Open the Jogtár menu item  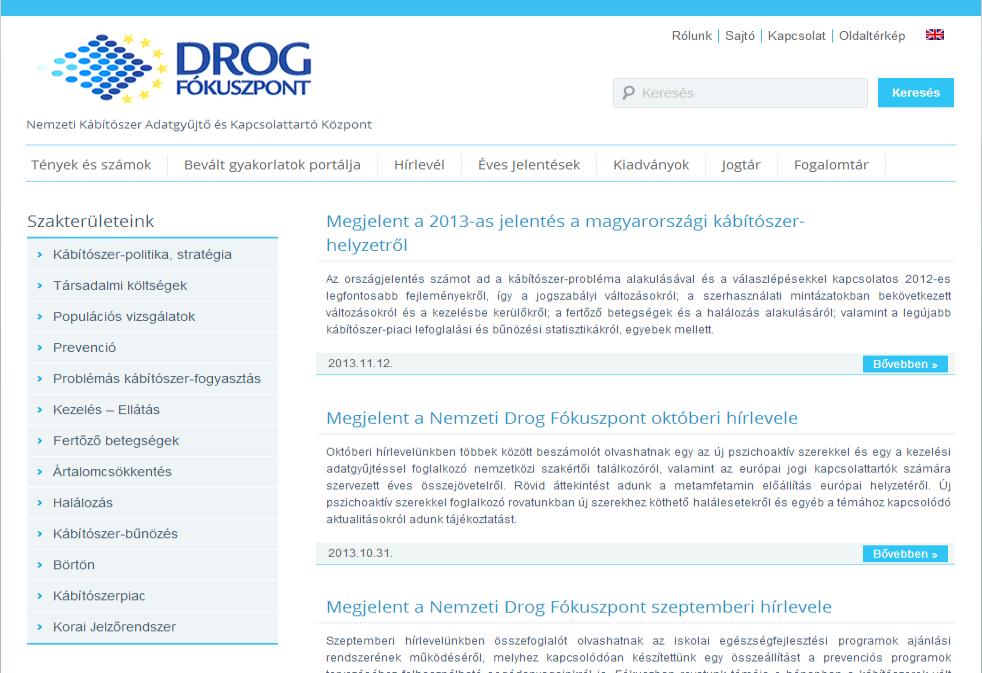[x=741, y=165]
